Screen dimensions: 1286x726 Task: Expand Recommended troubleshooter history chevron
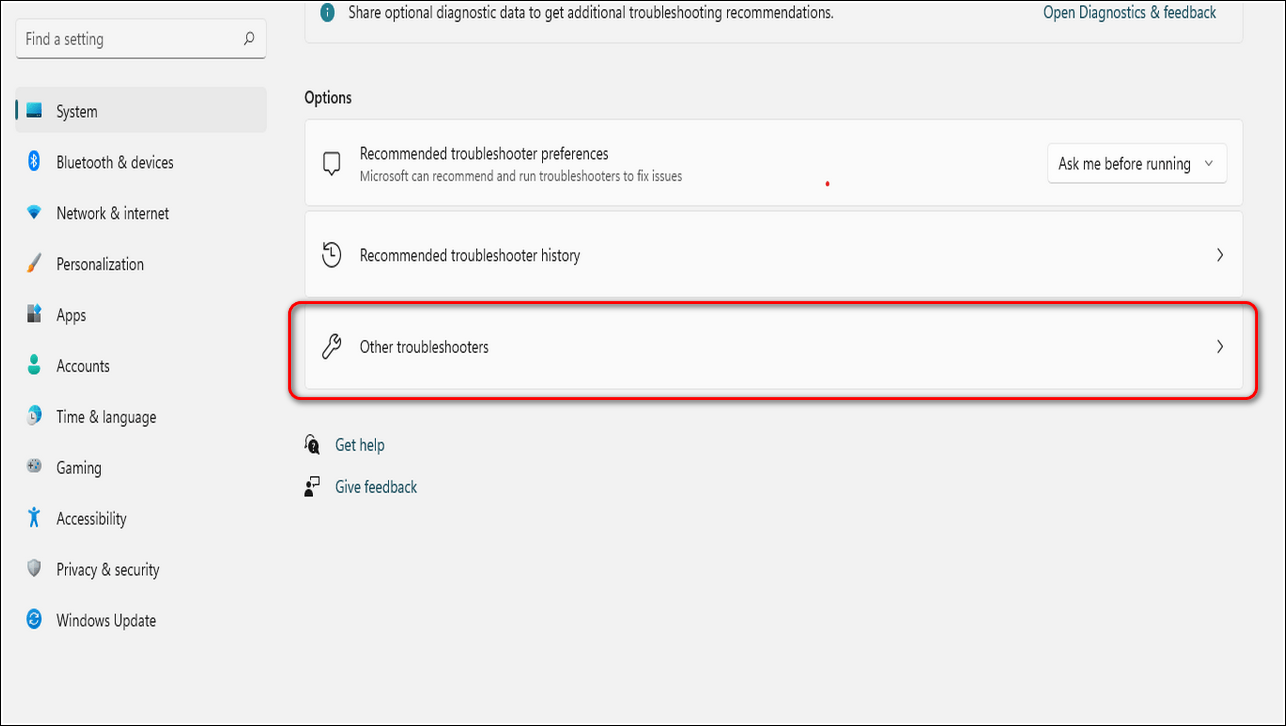1219,255
